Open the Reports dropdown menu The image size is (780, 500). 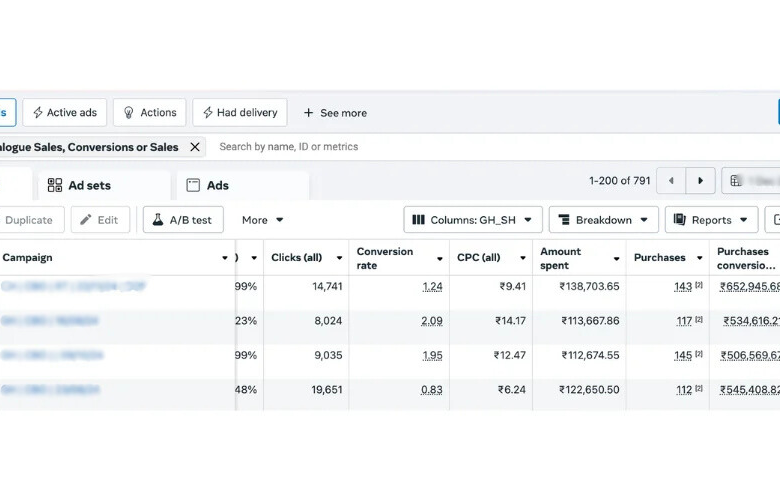tap(711, 220)
